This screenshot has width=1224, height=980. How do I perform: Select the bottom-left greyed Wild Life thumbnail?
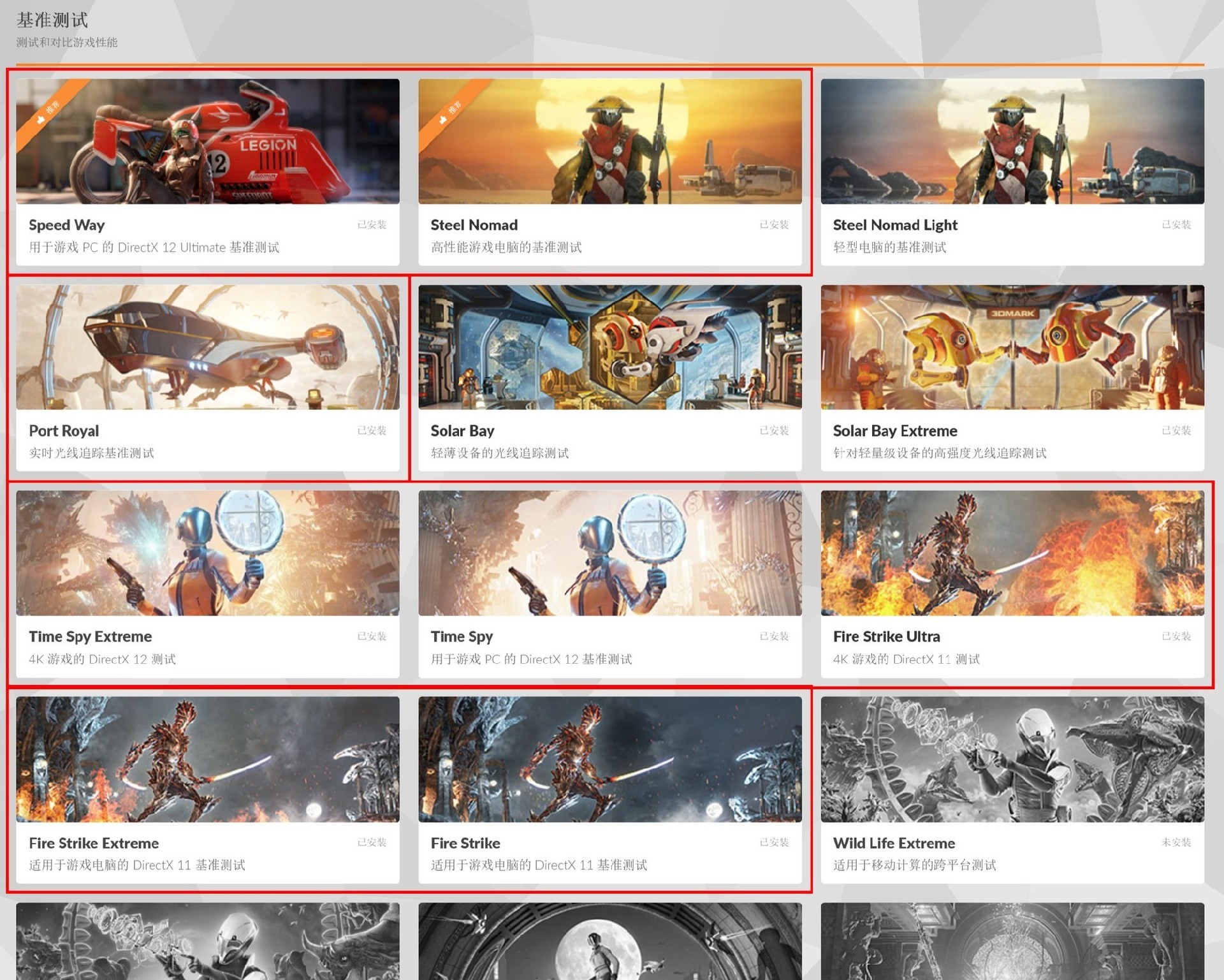pos(207,941)
